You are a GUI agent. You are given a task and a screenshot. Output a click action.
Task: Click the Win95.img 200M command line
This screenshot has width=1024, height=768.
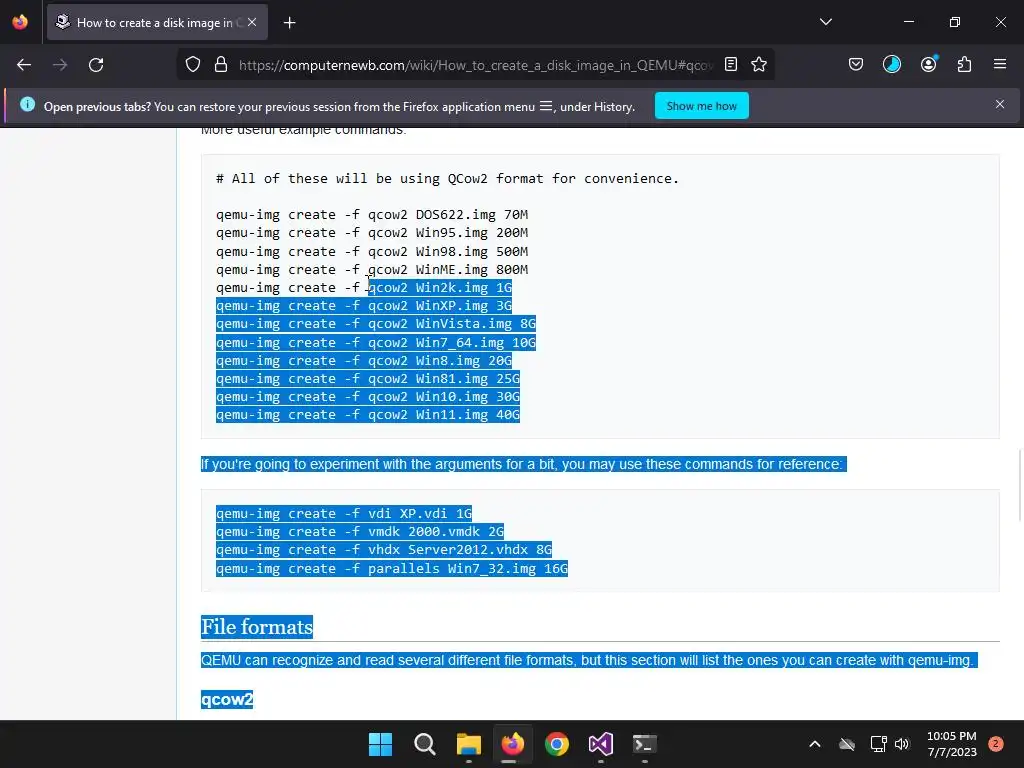click(372, 232)
